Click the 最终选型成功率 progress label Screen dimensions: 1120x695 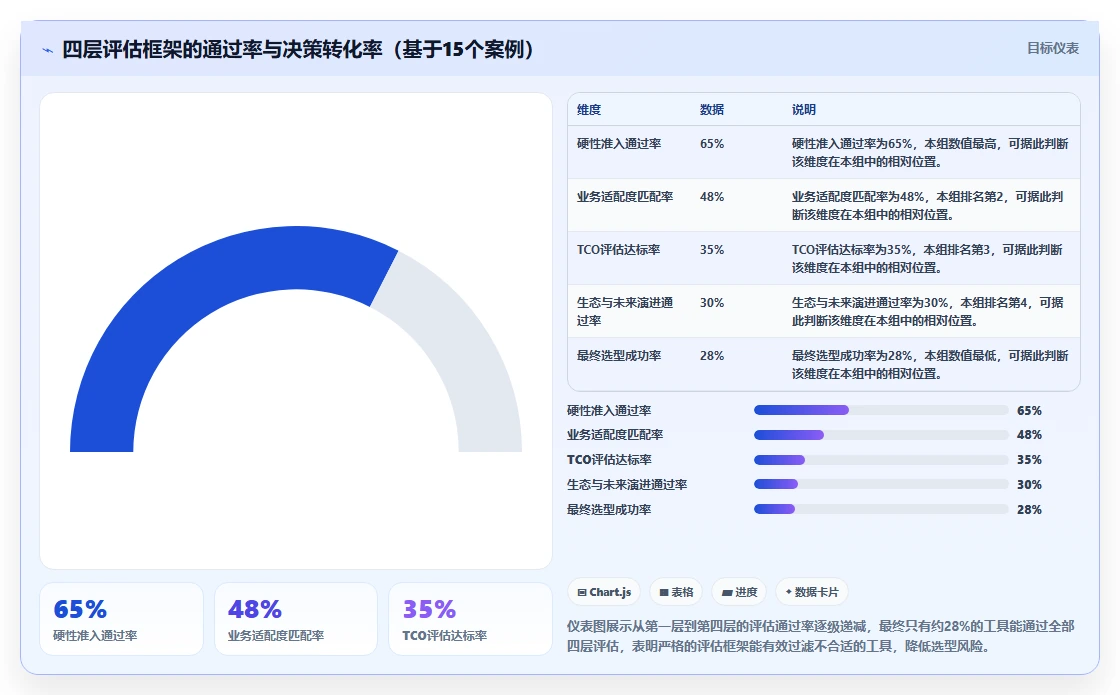609,509
